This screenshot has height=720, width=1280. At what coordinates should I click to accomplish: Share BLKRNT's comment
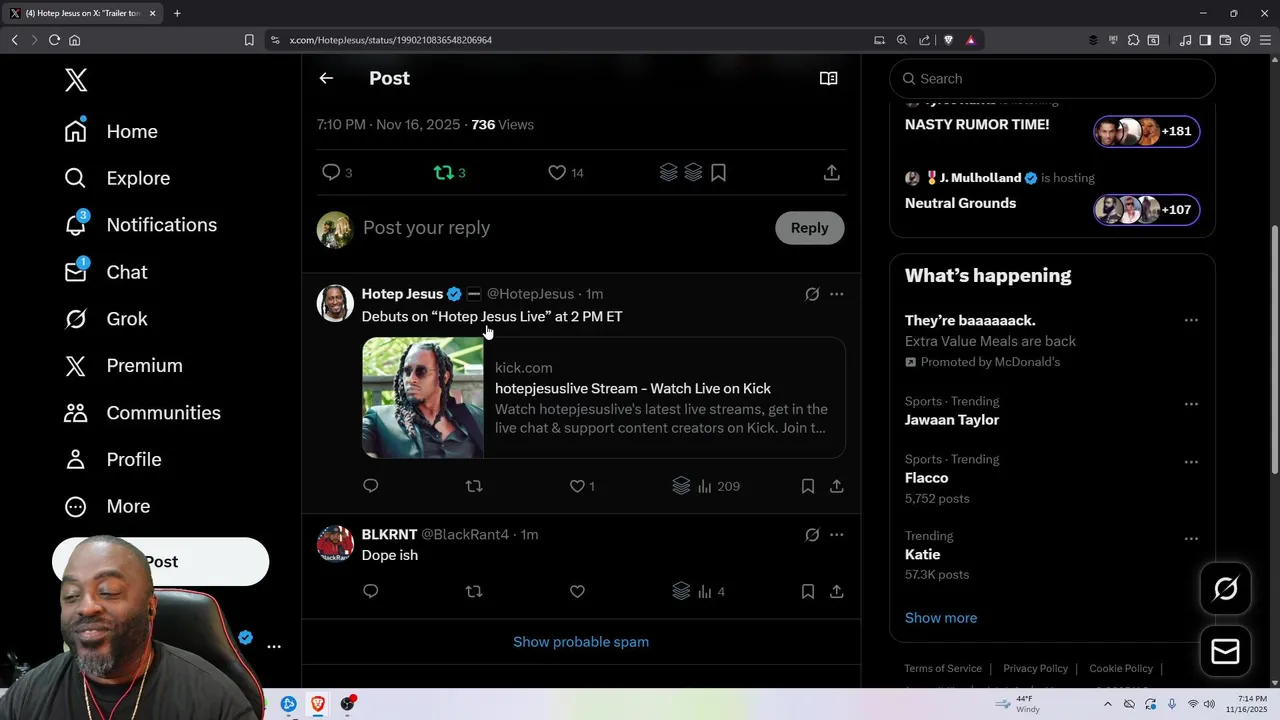pyautogui.click(x=836, y=592)
